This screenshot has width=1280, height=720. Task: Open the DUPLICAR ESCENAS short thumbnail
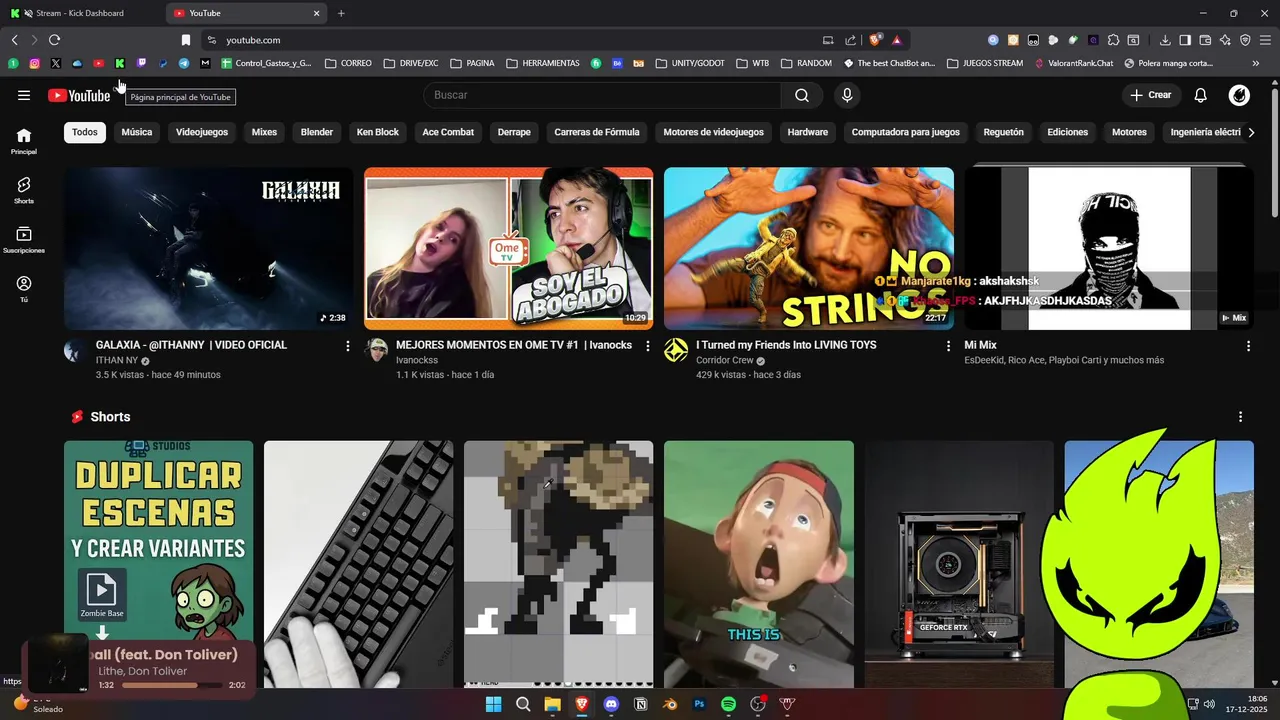[x=158, y=564]
